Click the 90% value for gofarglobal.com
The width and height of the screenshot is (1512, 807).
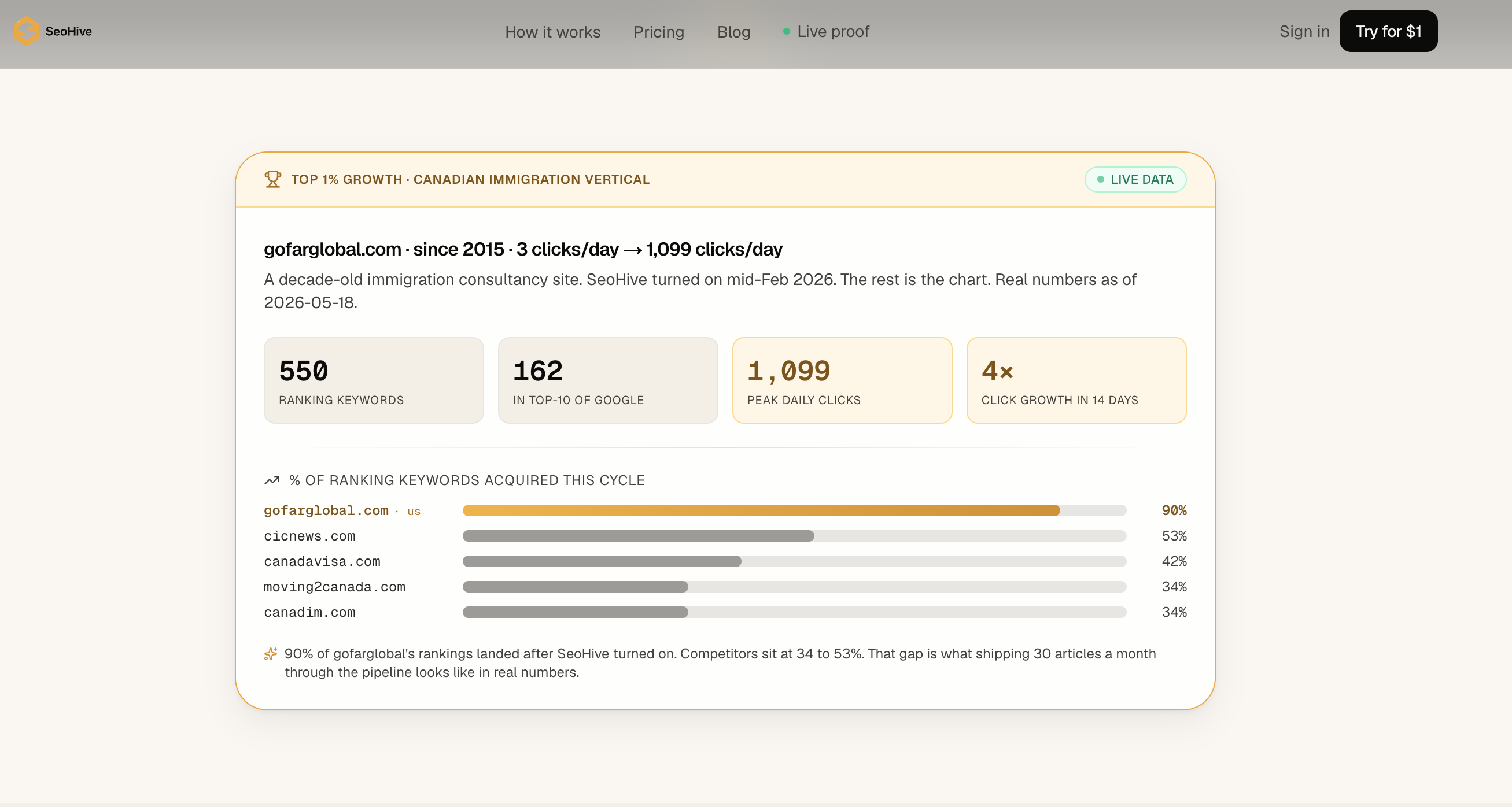point(1174,510)
